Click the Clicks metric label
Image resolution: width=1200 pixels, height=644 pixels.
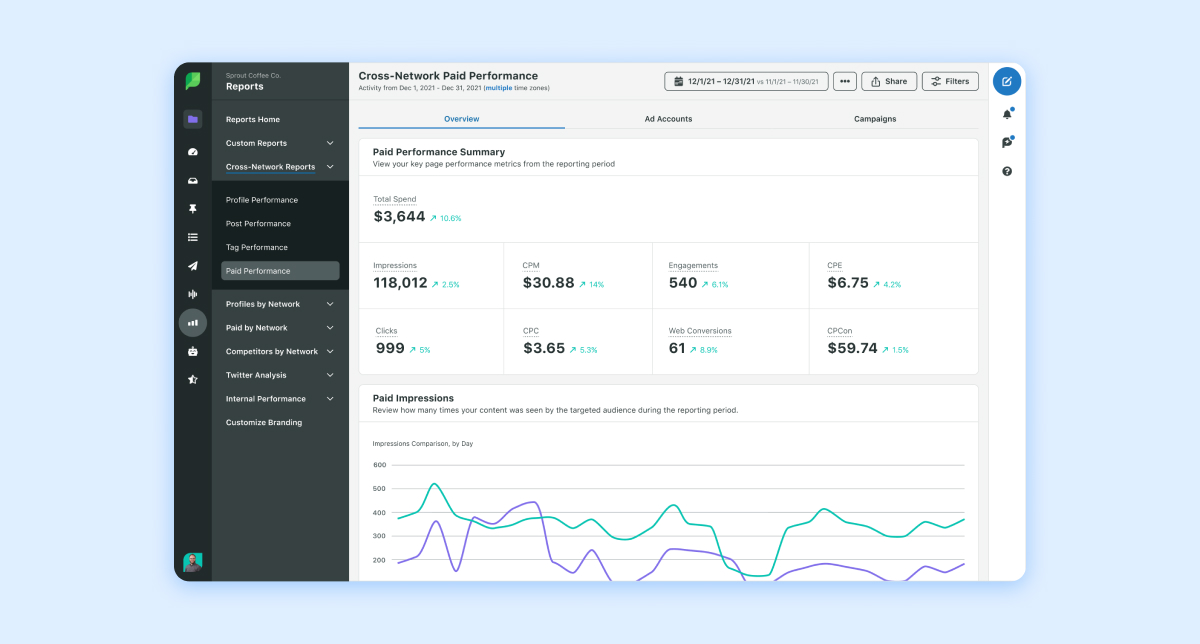pos(386,330)
